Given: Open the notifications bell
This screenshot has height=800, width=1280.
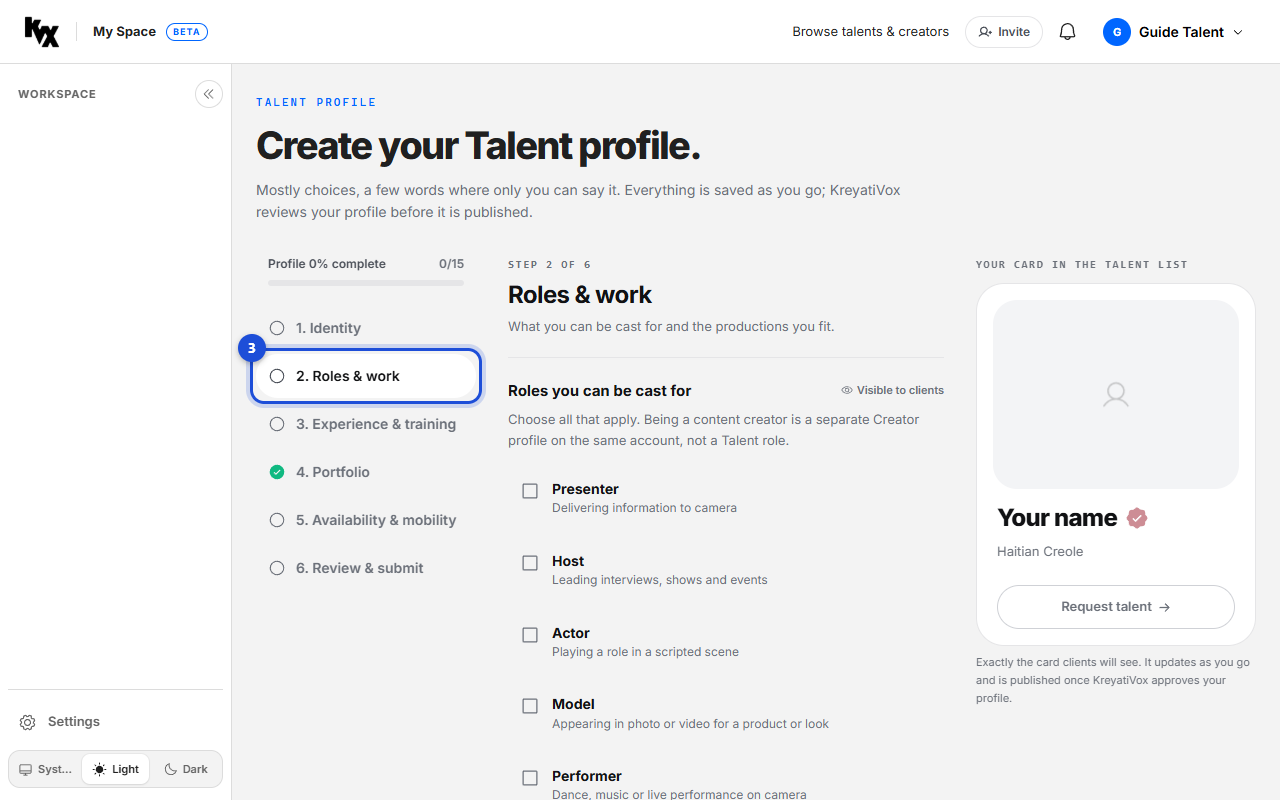Looking at the screenshot, I should (1067, 32).
